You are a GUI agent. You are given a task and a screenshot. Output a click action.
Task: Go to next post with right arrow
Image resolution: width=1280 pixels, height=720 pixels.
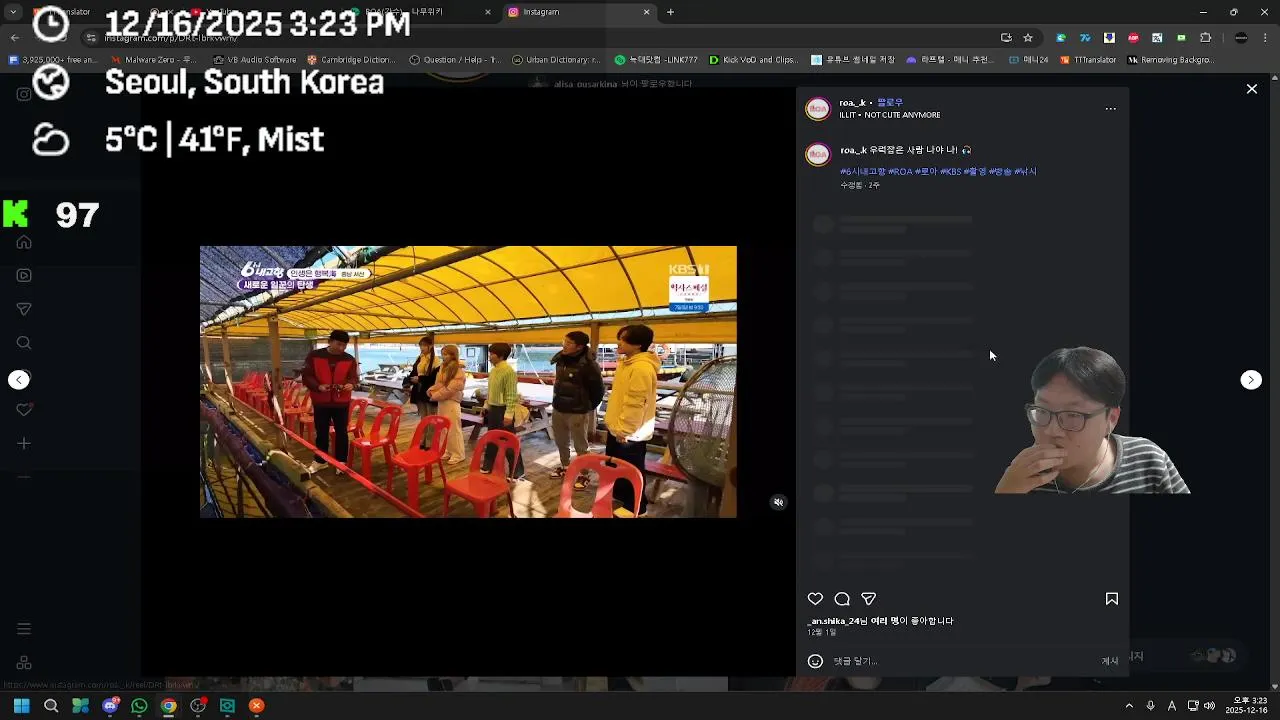point(1251,380)
